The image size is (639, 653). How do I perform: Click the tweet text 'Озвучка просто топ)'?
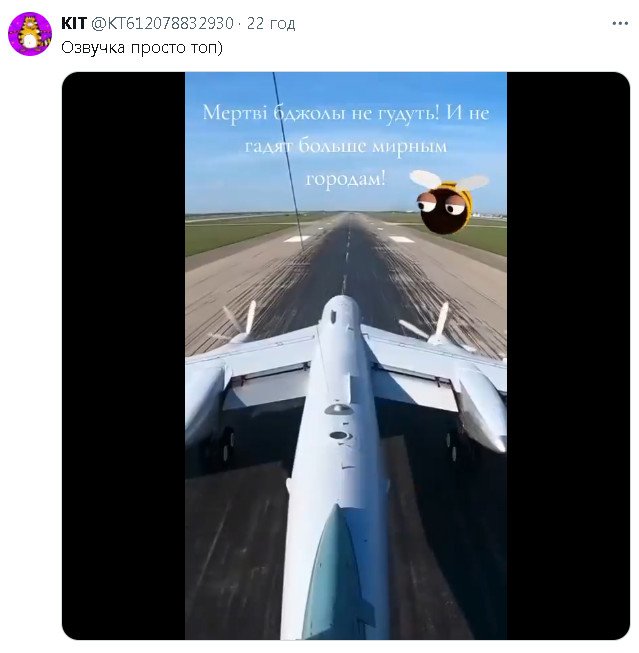(142, 47)
